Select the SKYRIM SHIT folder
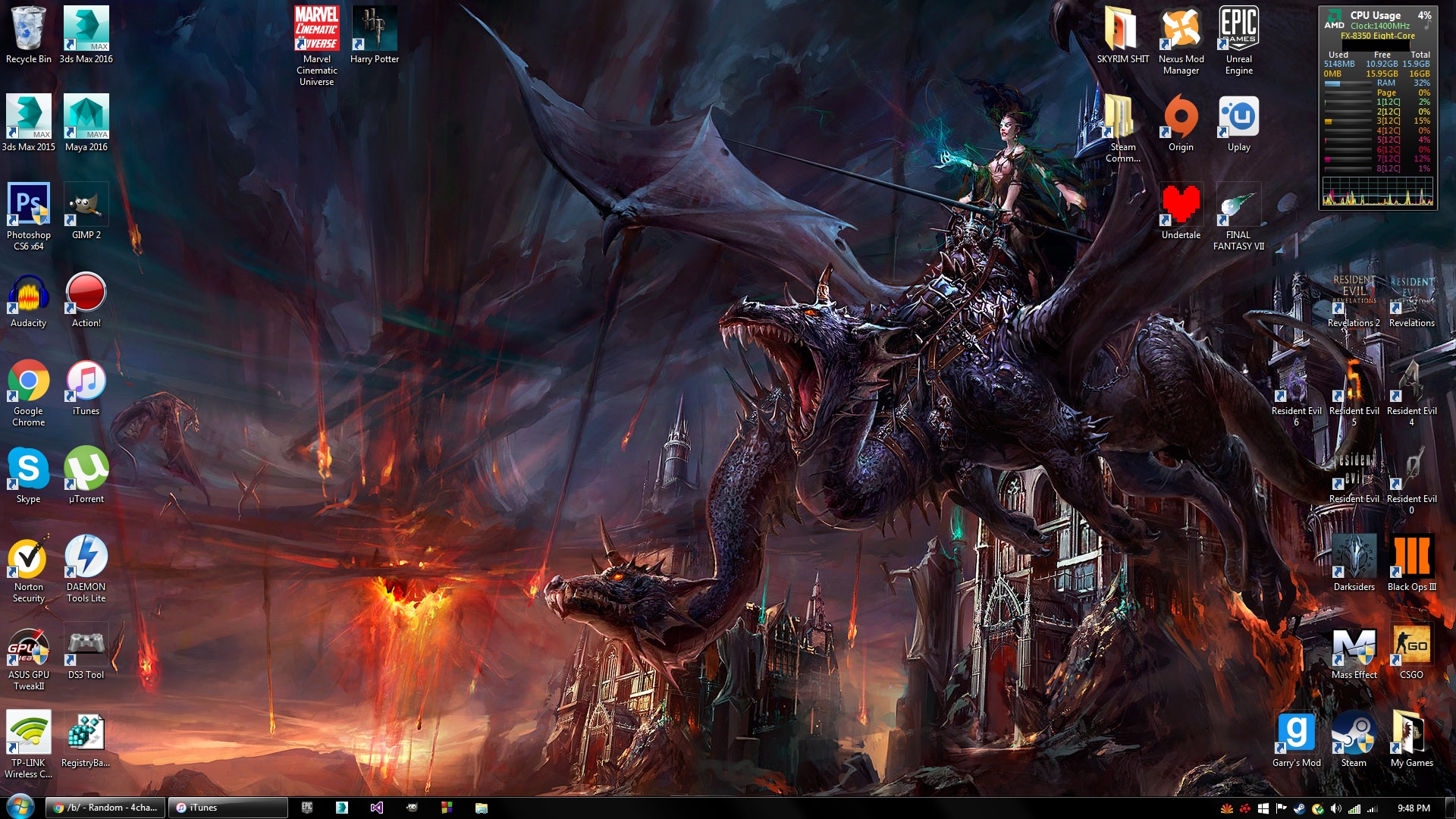The height and width of the screenshot is (819, 1456). click(1123, 35)
